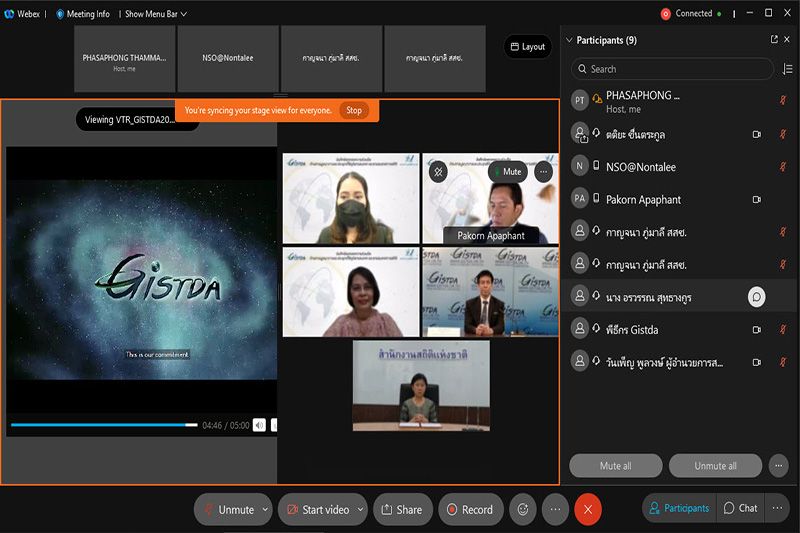Click the reactions smiley icon
Screen dimensions: 800x533
(521, 509)
